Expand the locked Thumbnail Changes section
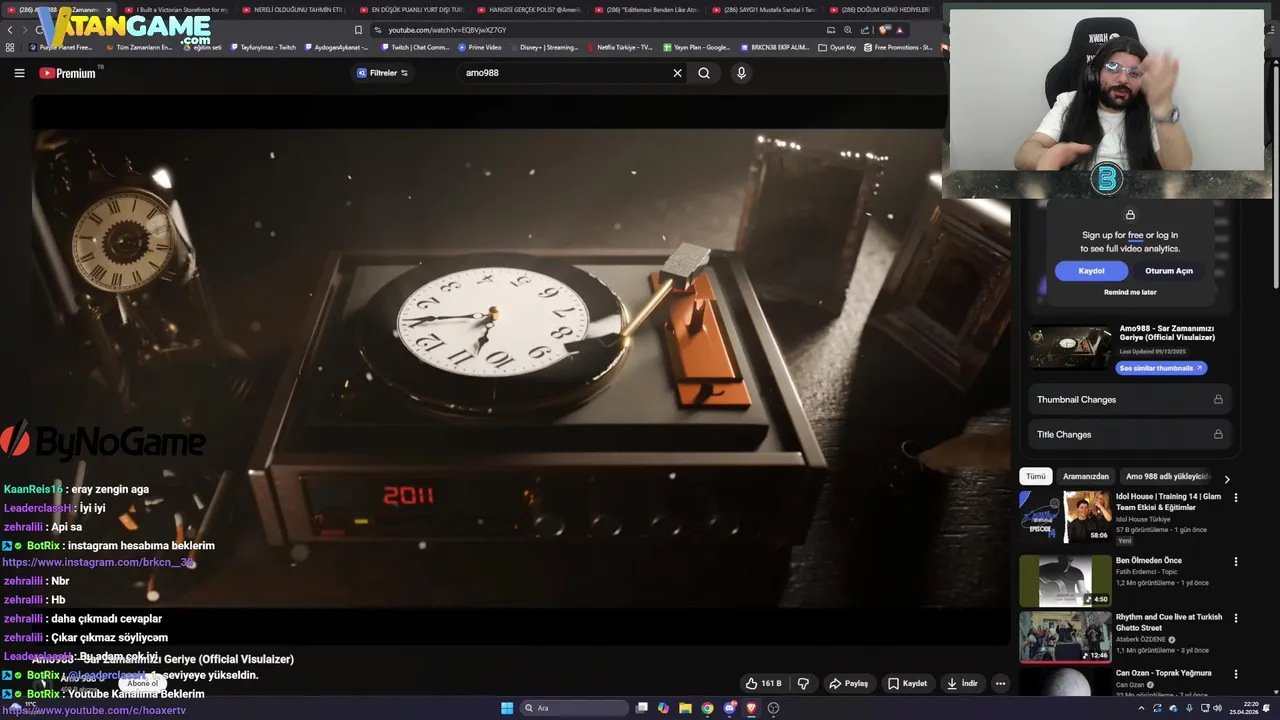 [x=1130, y=399]
